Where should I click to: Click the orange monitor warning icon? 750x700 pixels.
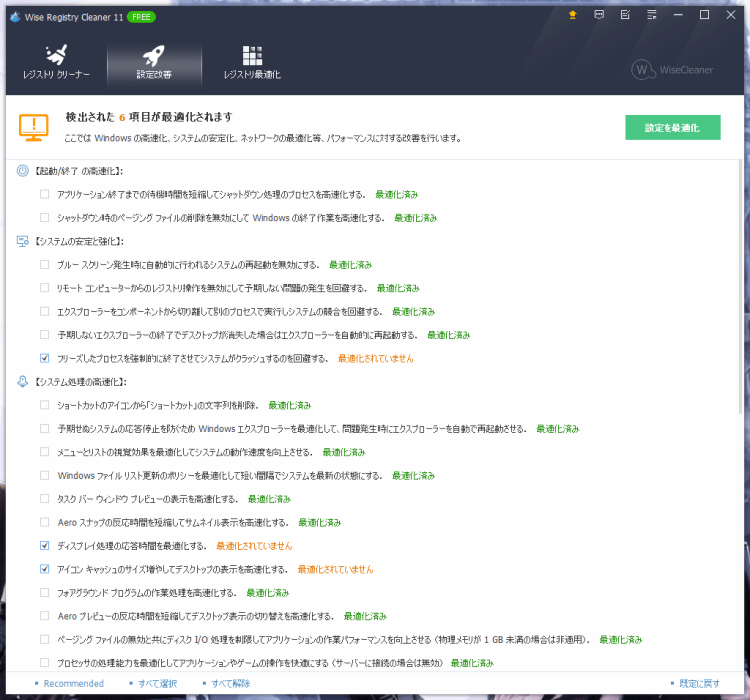pos(33,127)
